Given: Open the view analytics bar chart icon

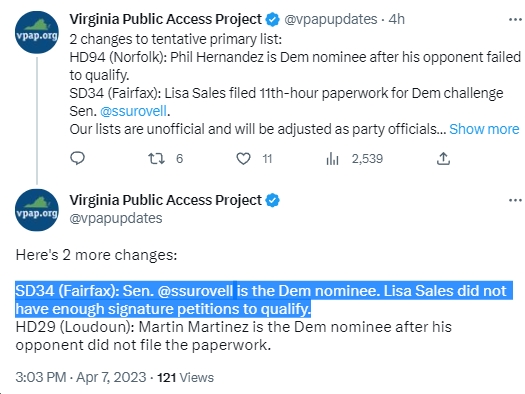Looking at the screenshot, I should (332, 159).
